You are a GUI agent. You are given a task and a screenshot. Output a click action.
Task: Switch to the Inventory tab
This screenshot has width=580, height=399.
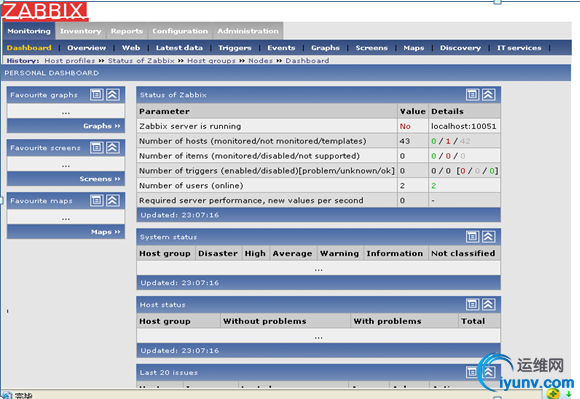[x=81, y=31]
